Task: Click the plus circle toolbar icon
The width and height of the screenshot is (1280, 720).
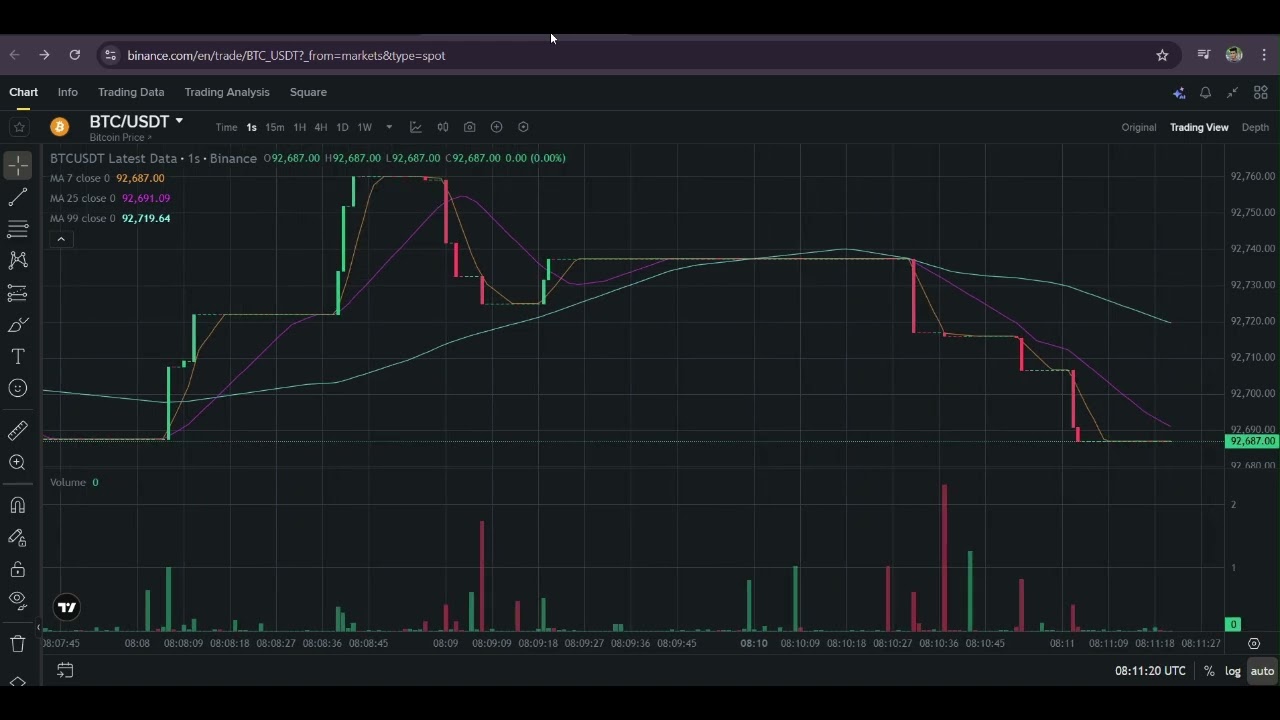Action: click(x=497, y=127)
